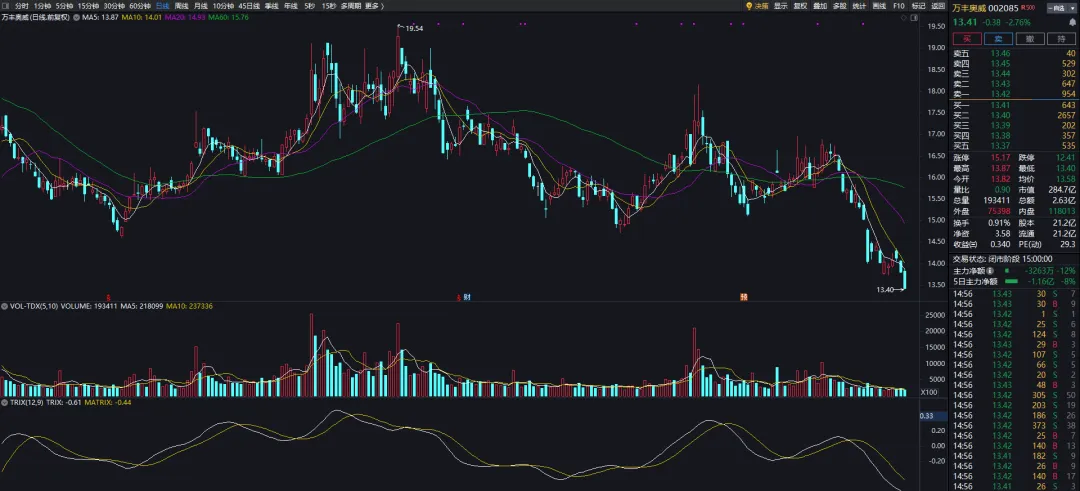Click the orange event marker under the chart

(x=744, y=297)
